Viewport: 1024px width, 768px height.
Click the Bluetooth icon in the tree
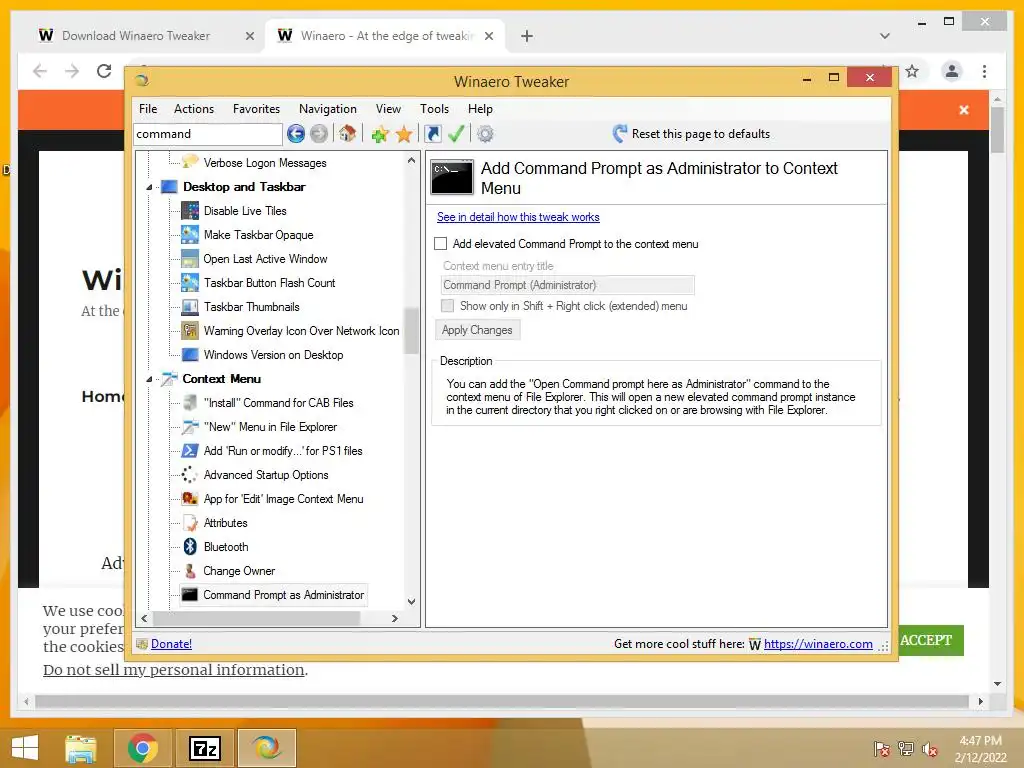190,547
